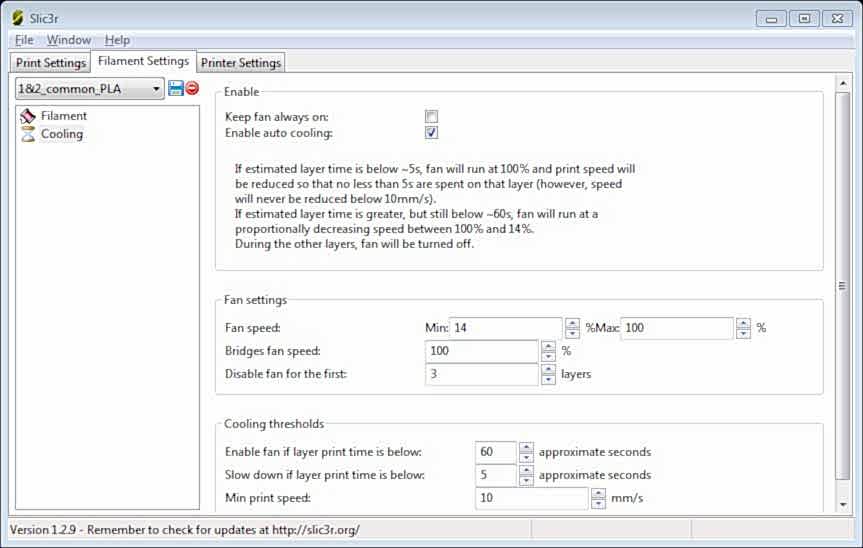
Task: Open the Help menu
Action: 117,40
